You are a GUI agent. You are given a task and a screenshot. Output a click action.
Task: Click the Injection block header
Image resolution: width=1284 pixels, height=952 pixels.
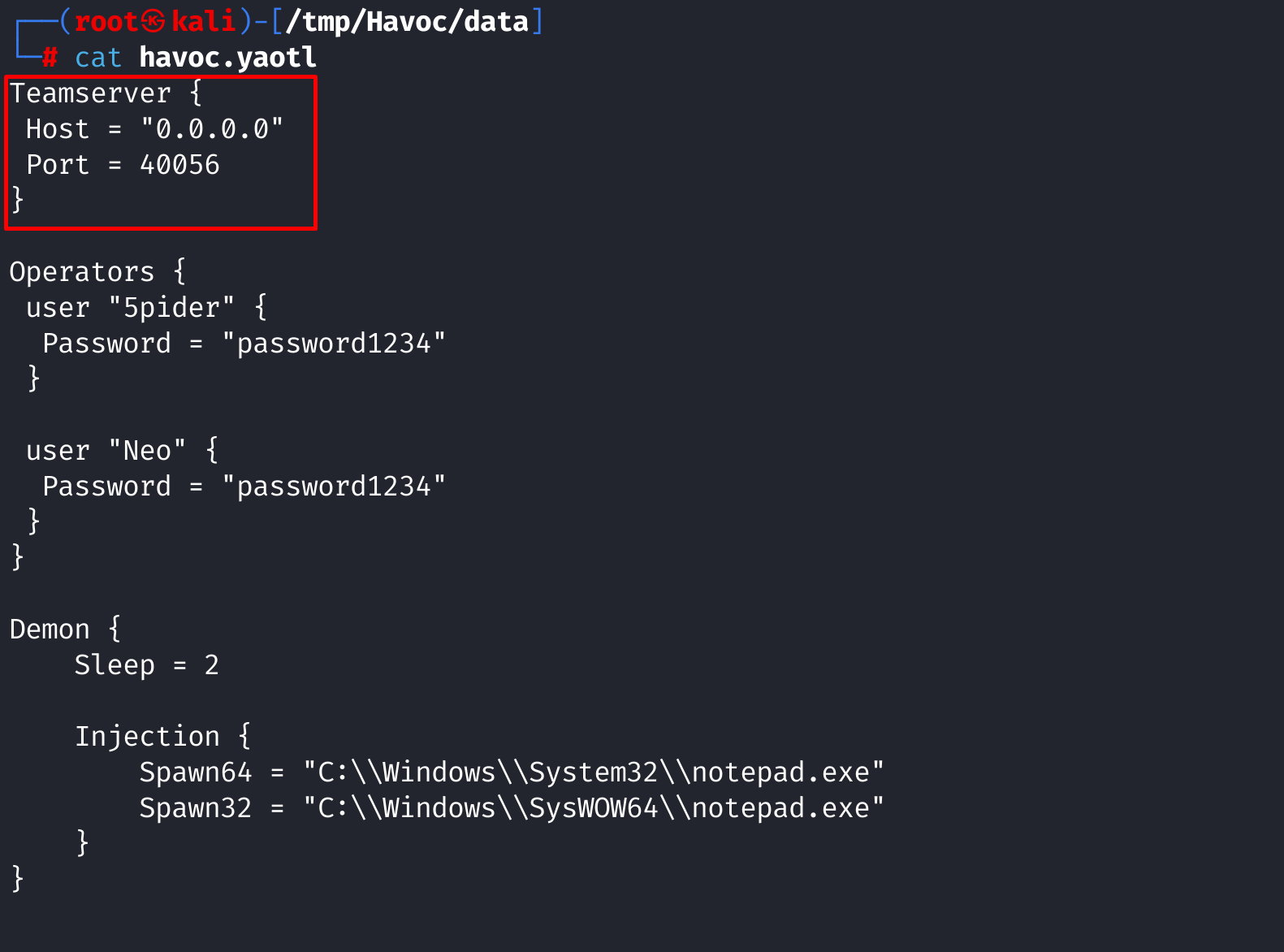[147, 737]
